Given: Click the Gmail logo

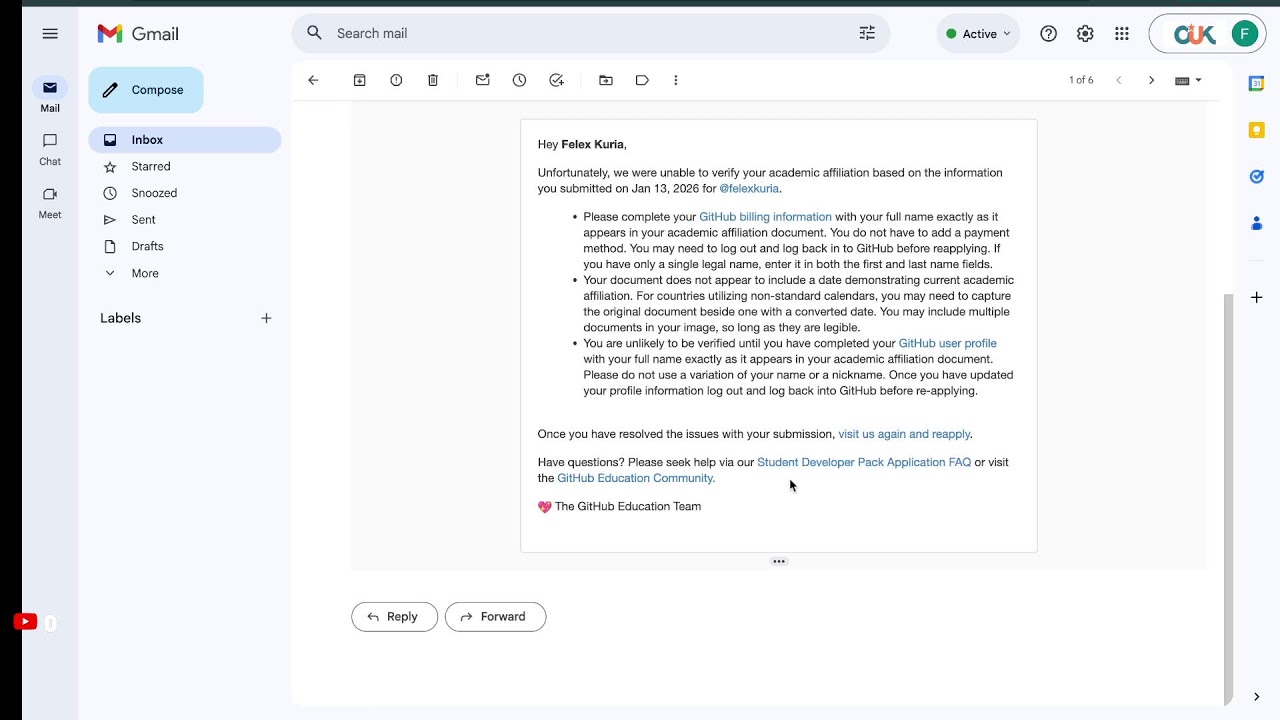Looking at the screenshot, I should (x=138, y=34).
